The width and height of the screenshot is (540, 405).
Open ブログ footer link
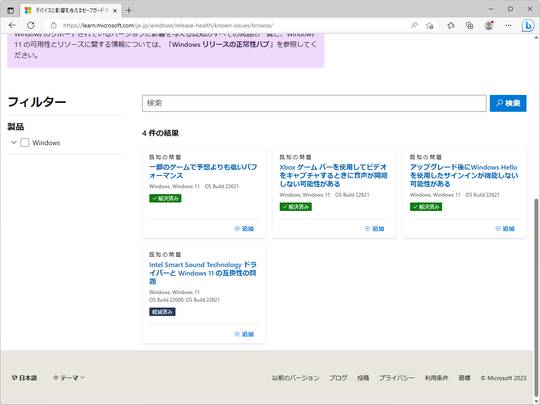[338, 378]
